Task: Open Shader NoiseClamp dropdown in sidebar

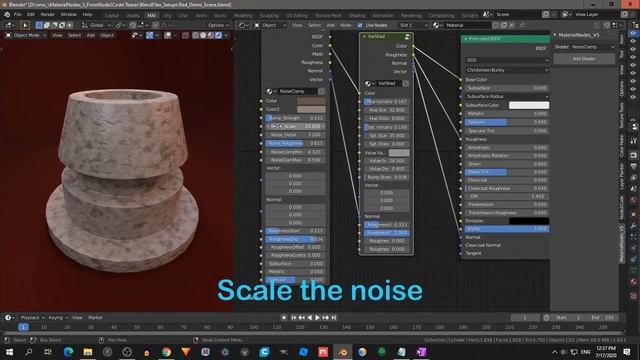Action: (592, 47)
